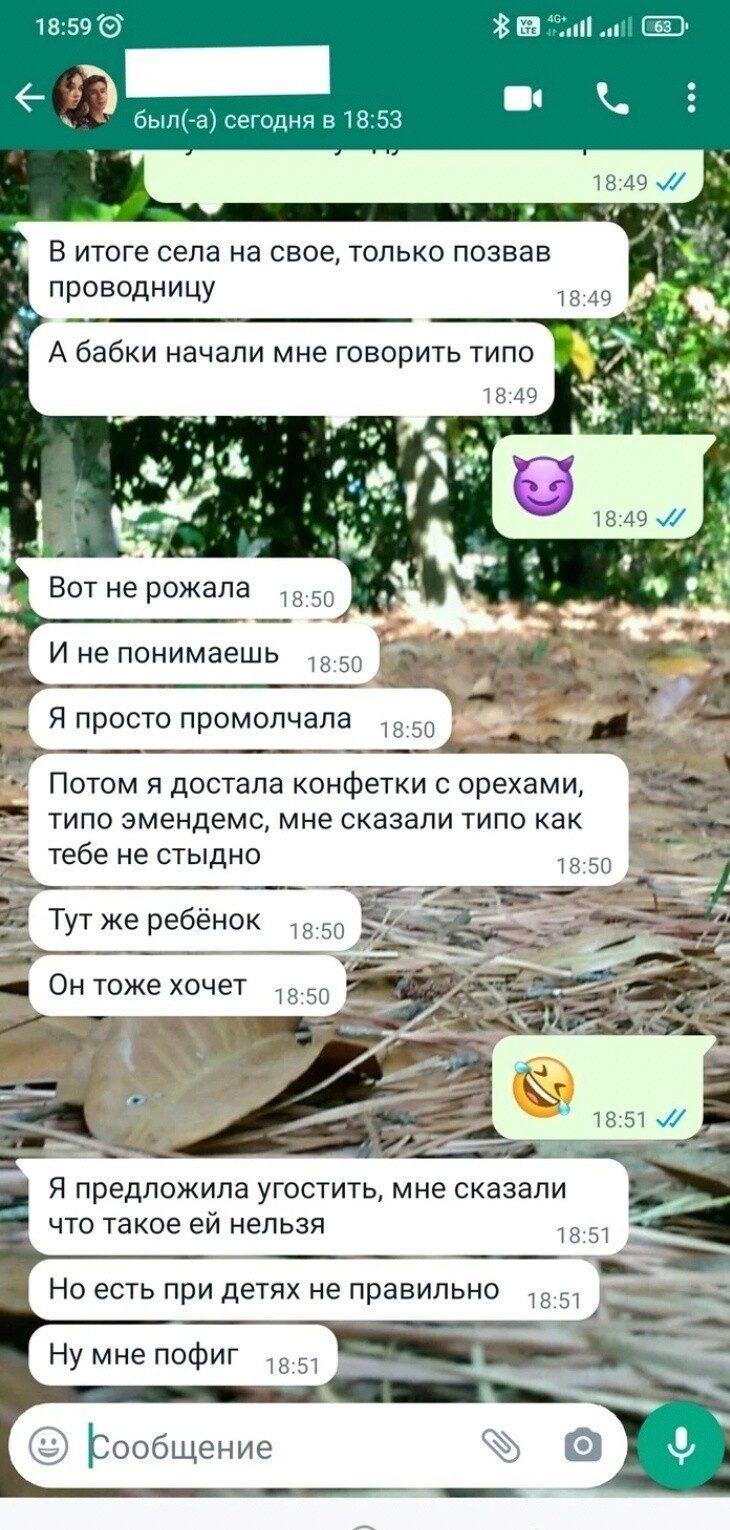The width and height of the screenshot is (730, 1530).
Task: Select the "Ну мне пофиг" message
Action: pos(183,1356)
